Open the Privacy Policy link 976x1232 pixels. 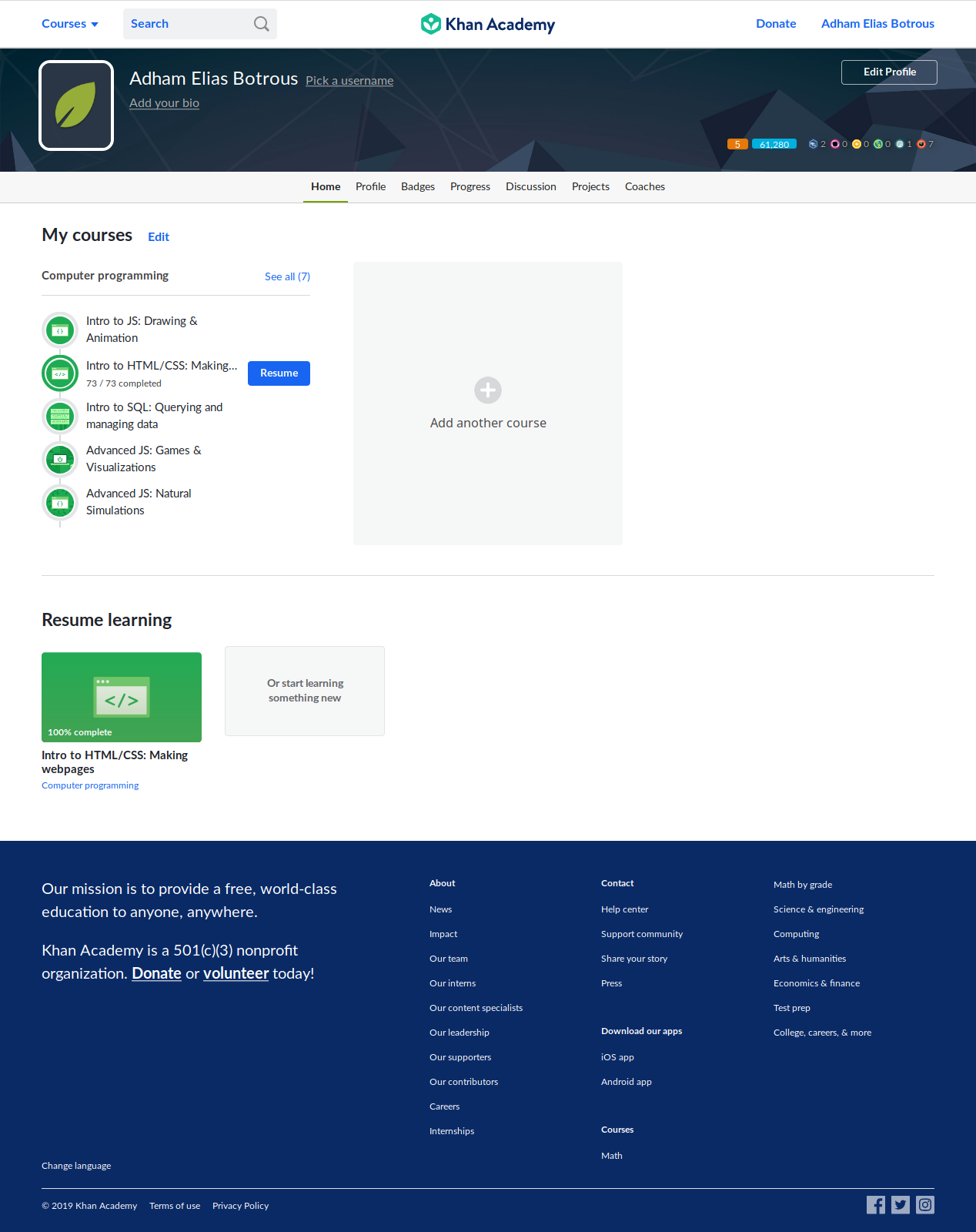click(240, 1206)
